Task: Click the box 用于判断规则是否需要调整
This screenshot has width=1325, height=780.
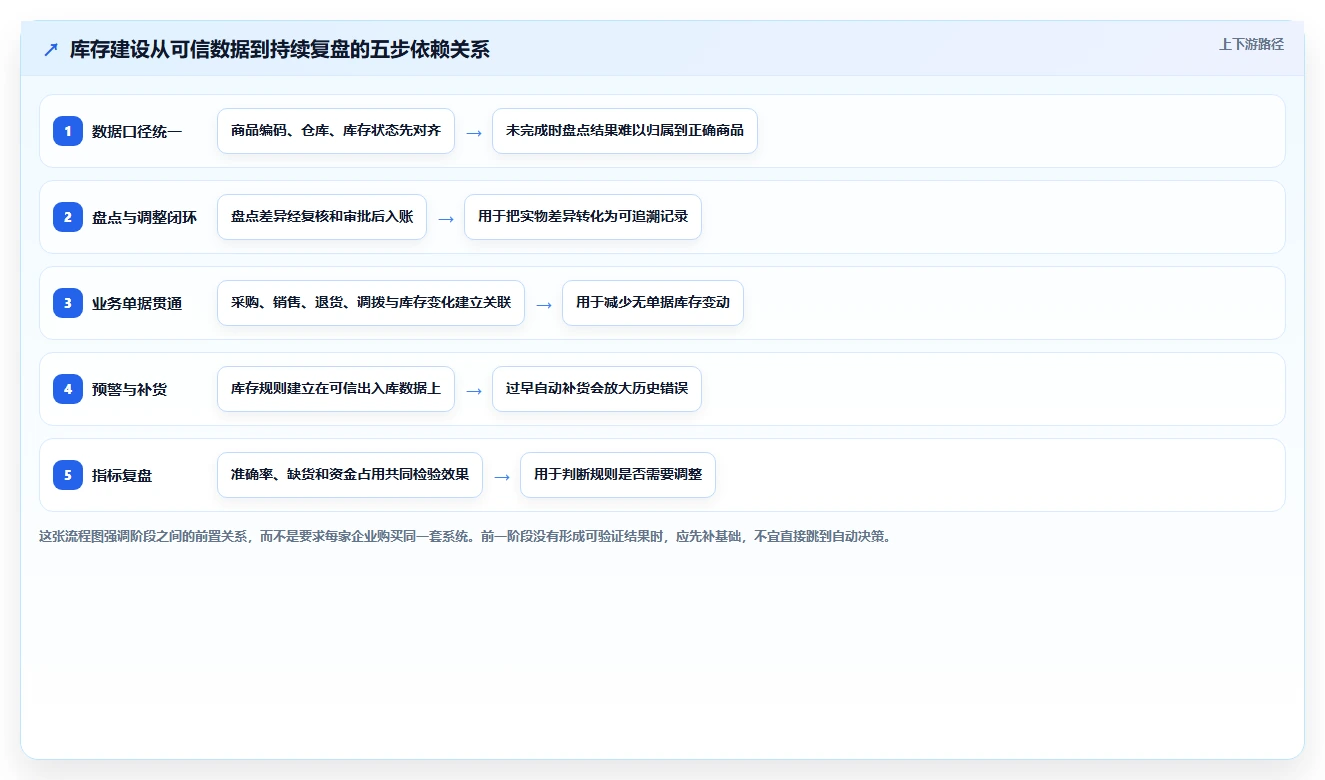Action: (x=618, y=475)
